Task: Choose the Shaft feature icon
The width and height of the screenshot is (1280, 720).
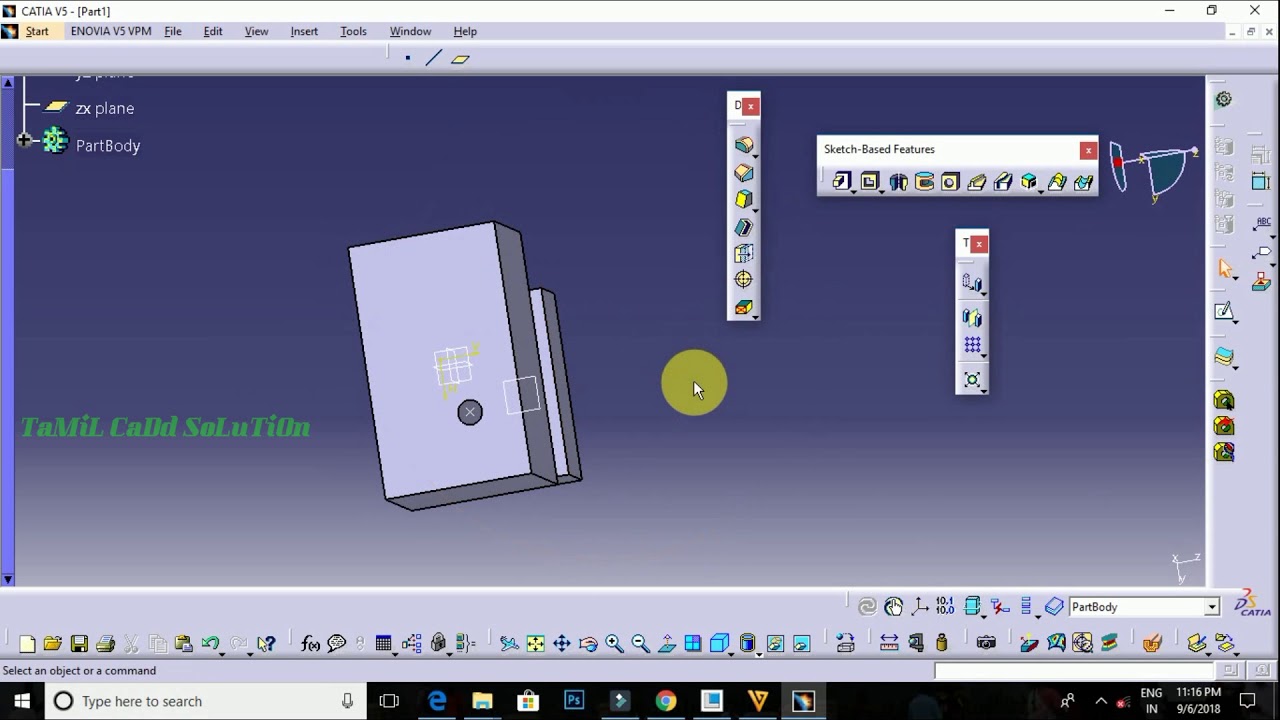Action: [898, 181]
